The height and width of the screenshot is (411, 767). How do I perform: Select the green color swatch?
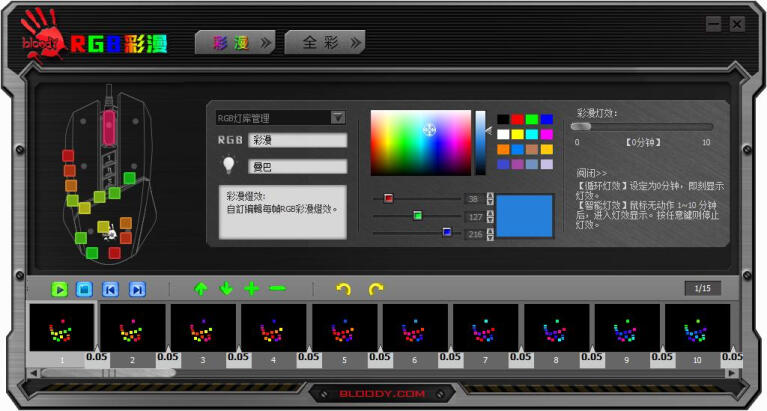(x=532, y=119)
